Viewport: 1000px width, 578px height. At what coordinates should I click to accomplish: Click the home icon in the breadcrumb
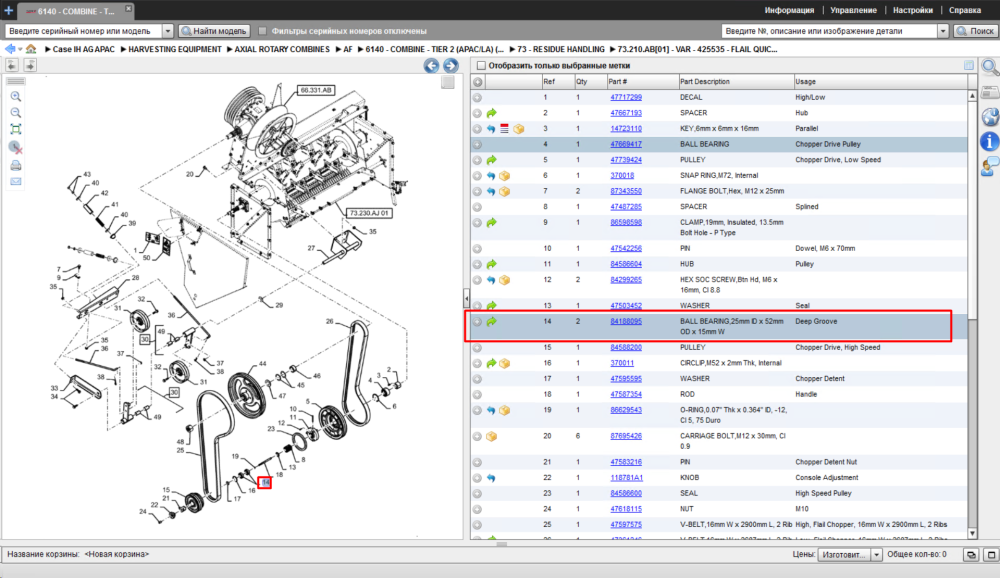click(x=31, y=49)
